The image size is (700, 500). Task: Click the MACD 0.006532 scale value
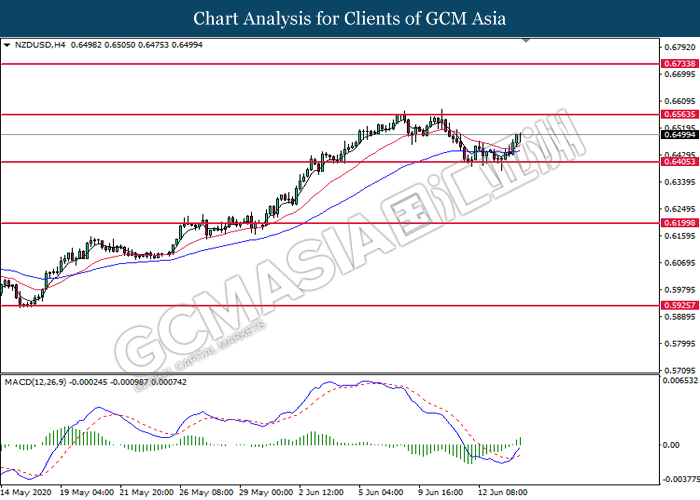pyautogui.click(x=681, y=380)
